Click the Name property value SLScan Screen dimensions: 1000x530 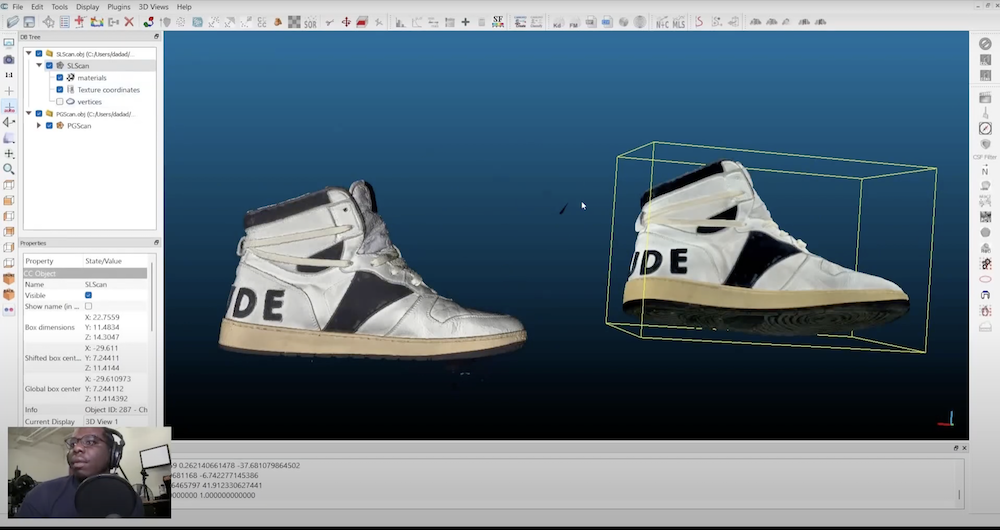point(96,284)
